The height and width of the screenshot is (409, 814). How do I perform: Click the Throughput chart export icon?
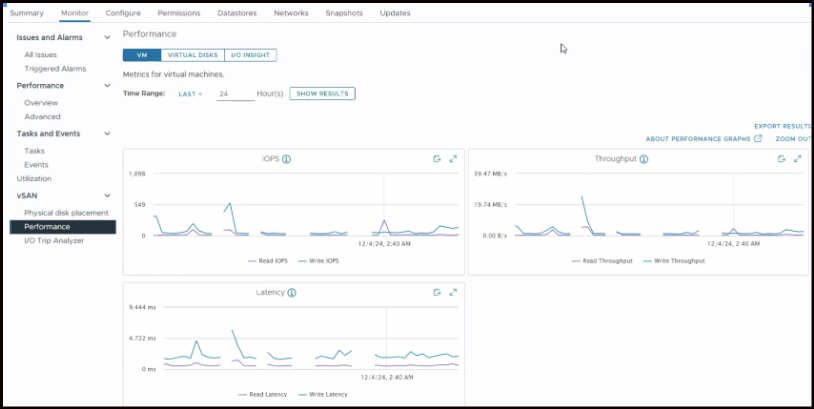[781, 159]
